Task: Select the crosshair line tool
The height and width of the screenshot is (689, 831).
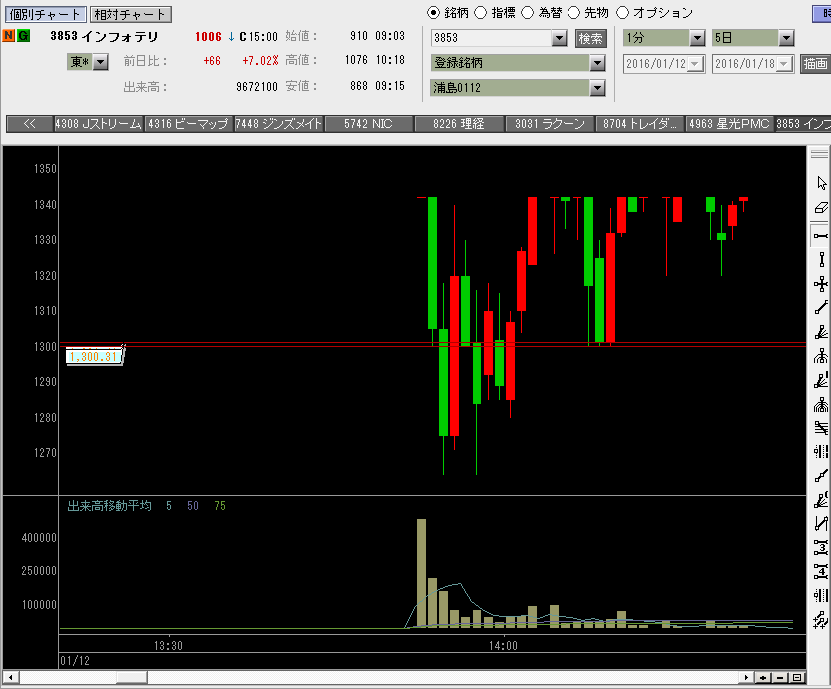Action: pos(821,284)
